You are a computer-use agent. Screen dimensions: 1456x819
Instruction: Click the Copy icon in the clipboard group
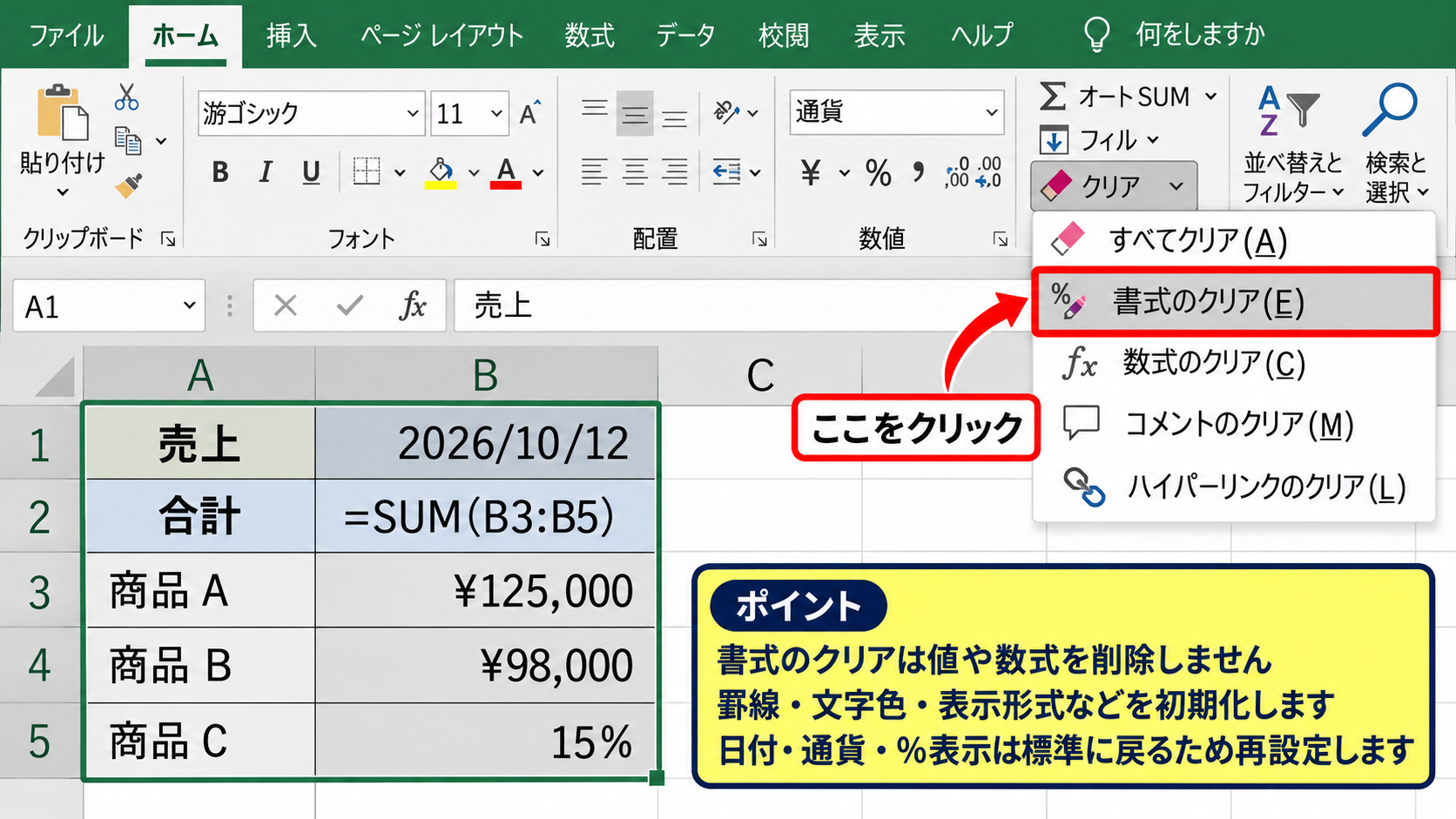pos(128,140)
